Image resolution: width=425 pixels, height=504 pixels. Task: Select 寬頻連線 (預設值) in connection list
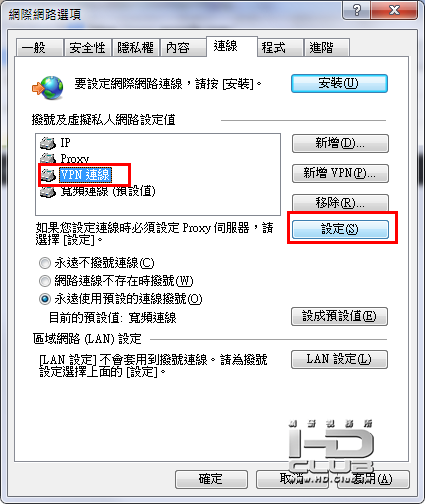[x=108, y=192]
